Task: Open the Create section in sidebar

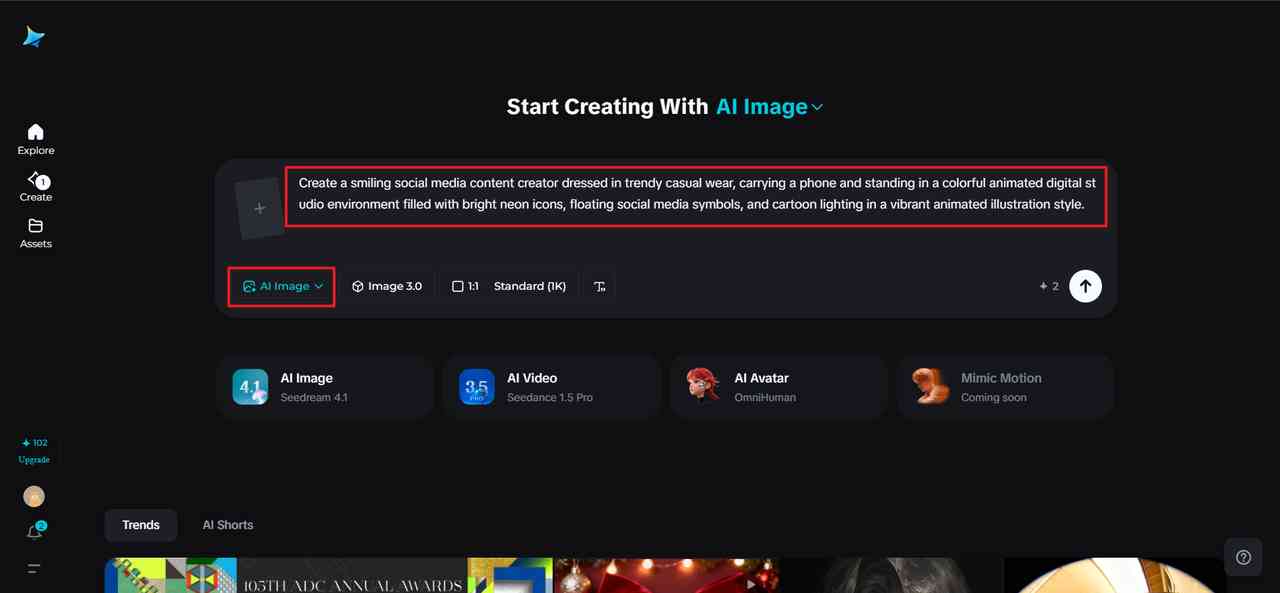Action: (x=35, y=186)
